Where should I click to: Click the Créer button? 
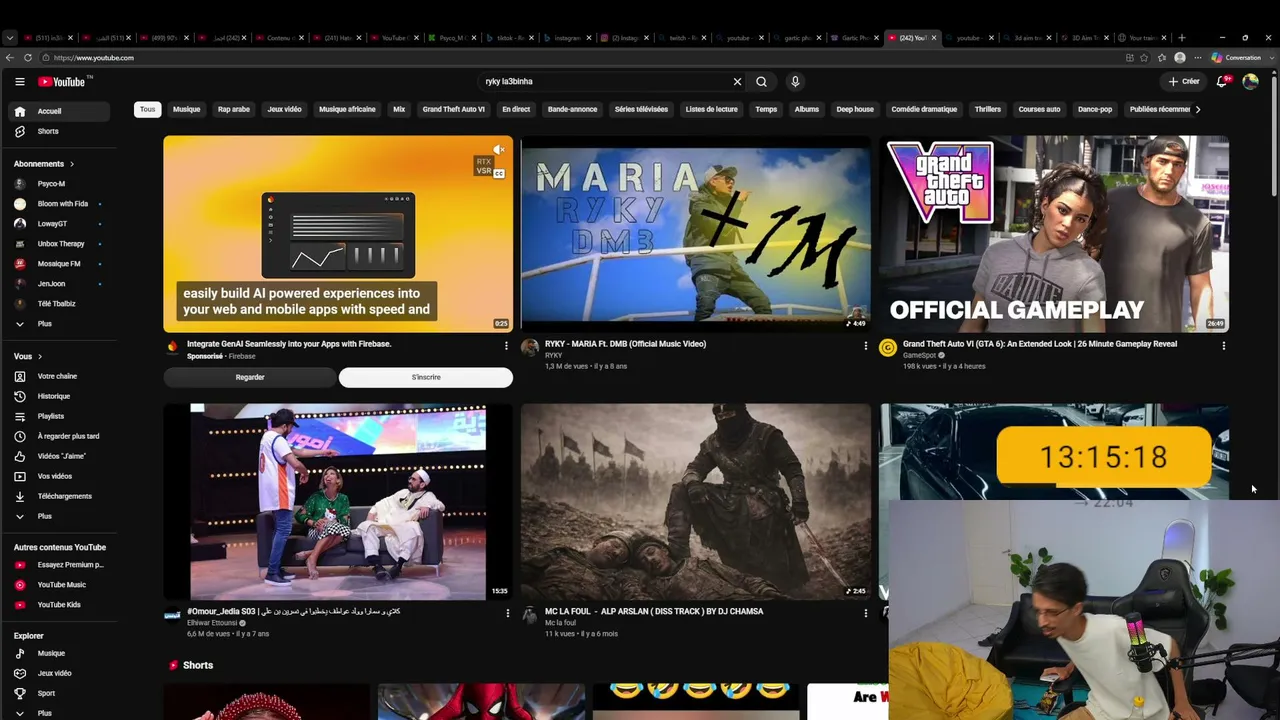pos(1184,82)
